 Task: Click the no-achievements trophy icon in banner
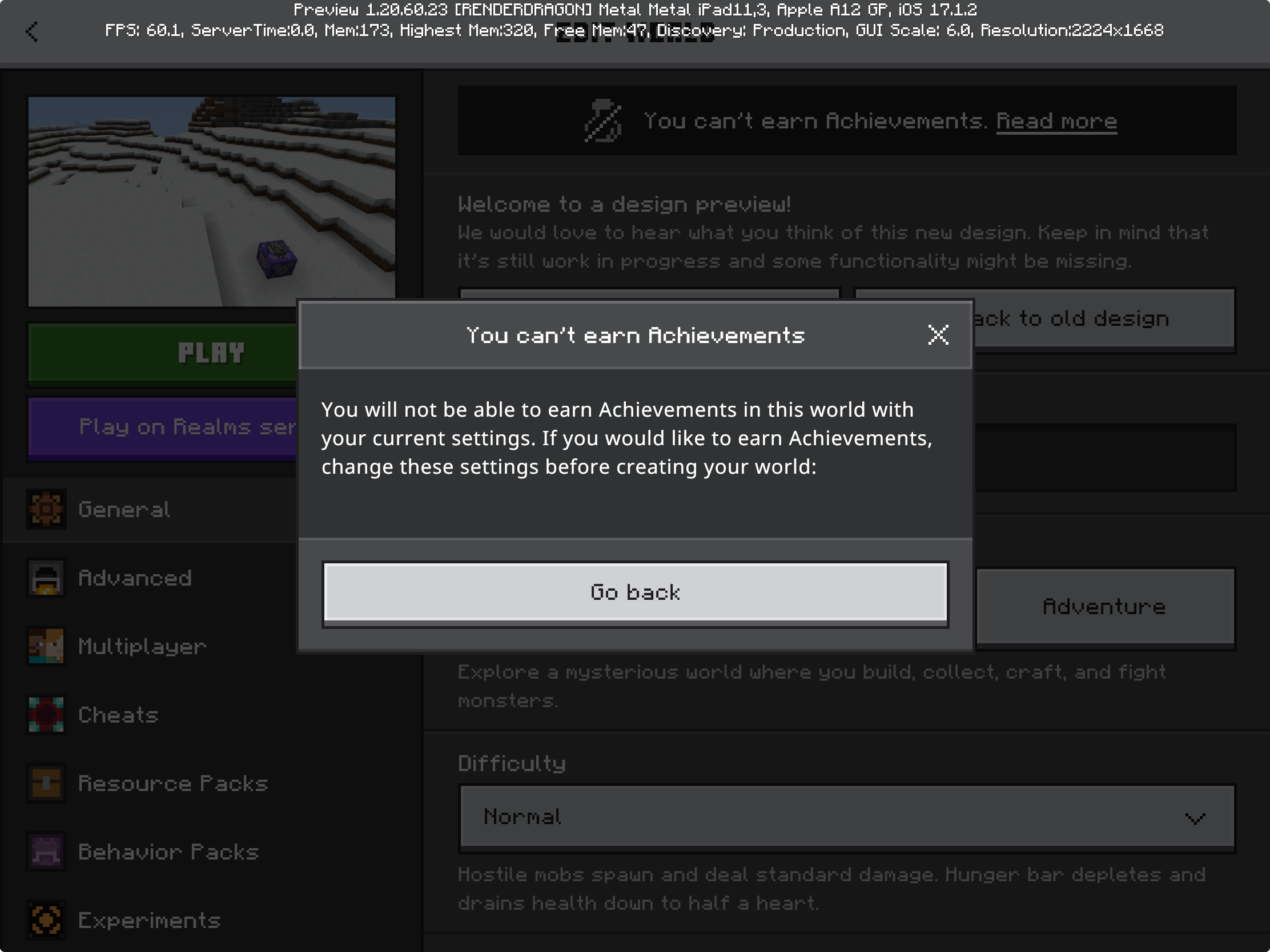click(603, 121)
